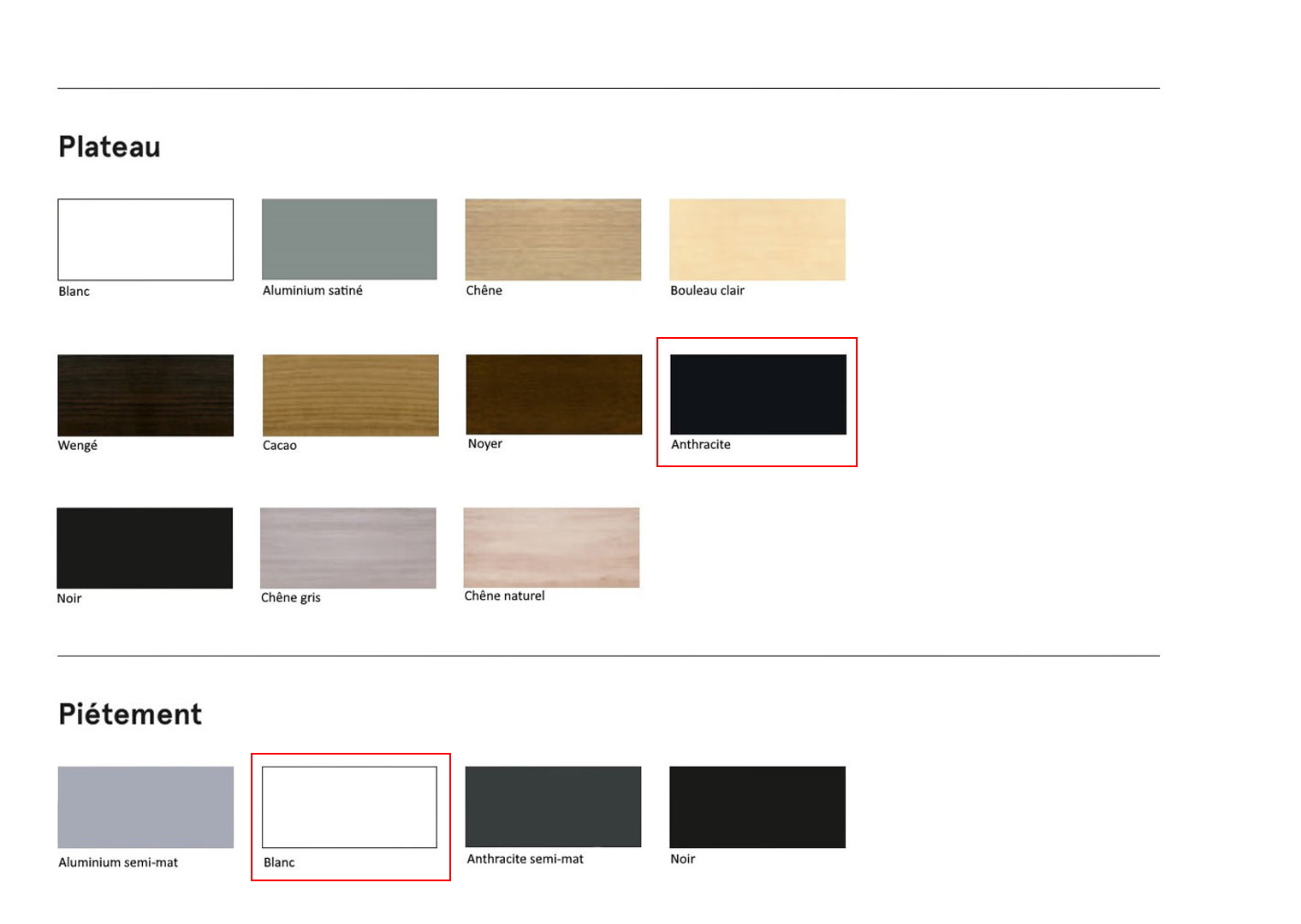Viewport: 1301px width, 924px height.
Task: Click the Plateau section heading
Action: (110, 147)
